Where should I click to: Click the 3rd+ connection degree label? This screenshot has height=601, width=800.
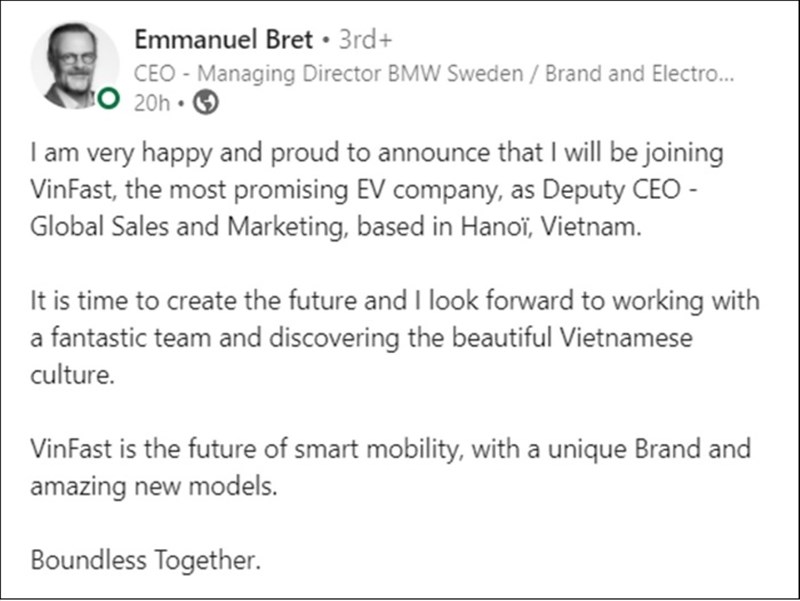click(x=365, y=40)
